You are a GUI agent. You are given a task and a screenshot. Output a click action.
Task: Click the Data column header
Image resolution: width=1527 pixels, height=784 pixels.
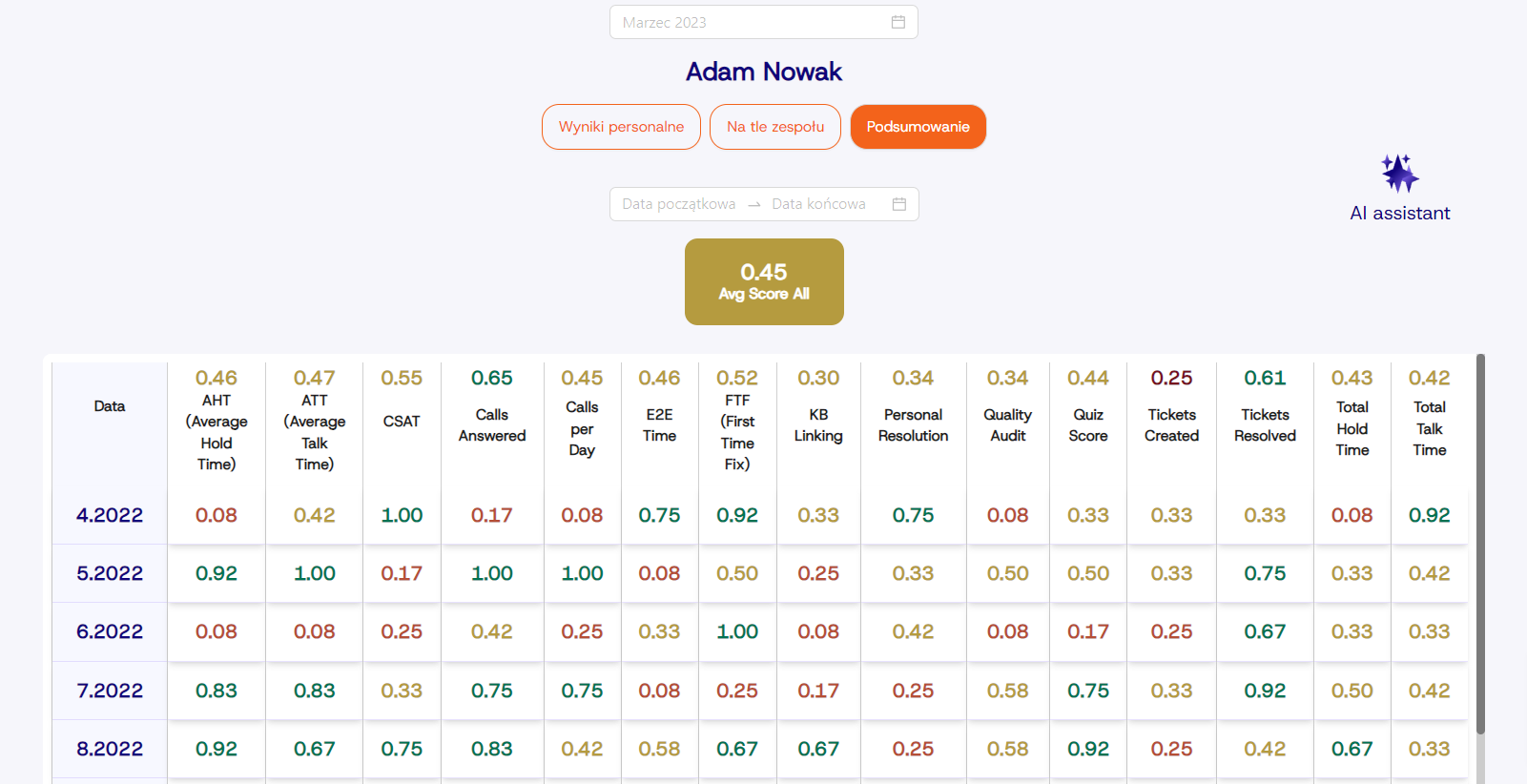tap(110, 406)
